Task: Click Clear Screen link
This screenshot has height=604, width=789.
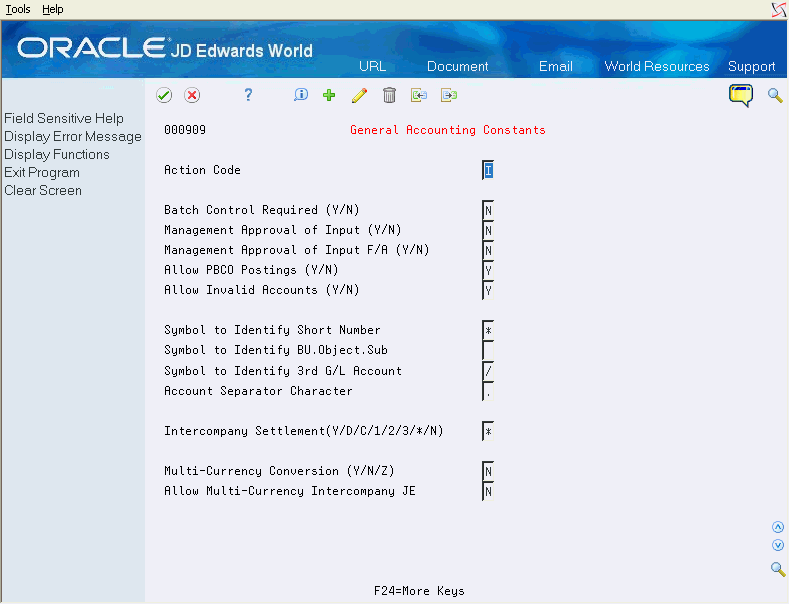Action: [43, 191]
